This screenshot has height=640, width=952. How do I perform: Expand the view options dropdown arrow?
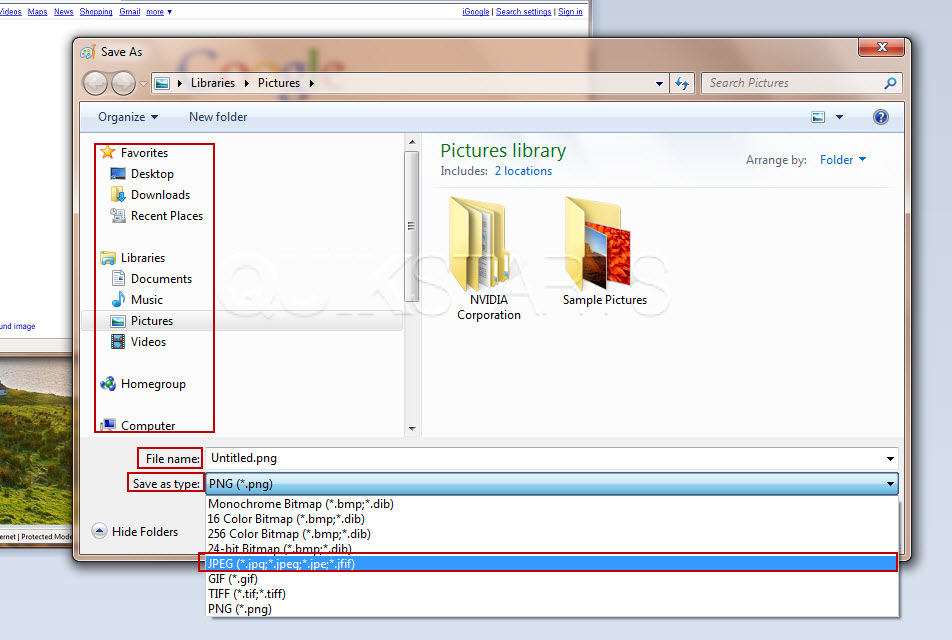click(x=839, y=117)
